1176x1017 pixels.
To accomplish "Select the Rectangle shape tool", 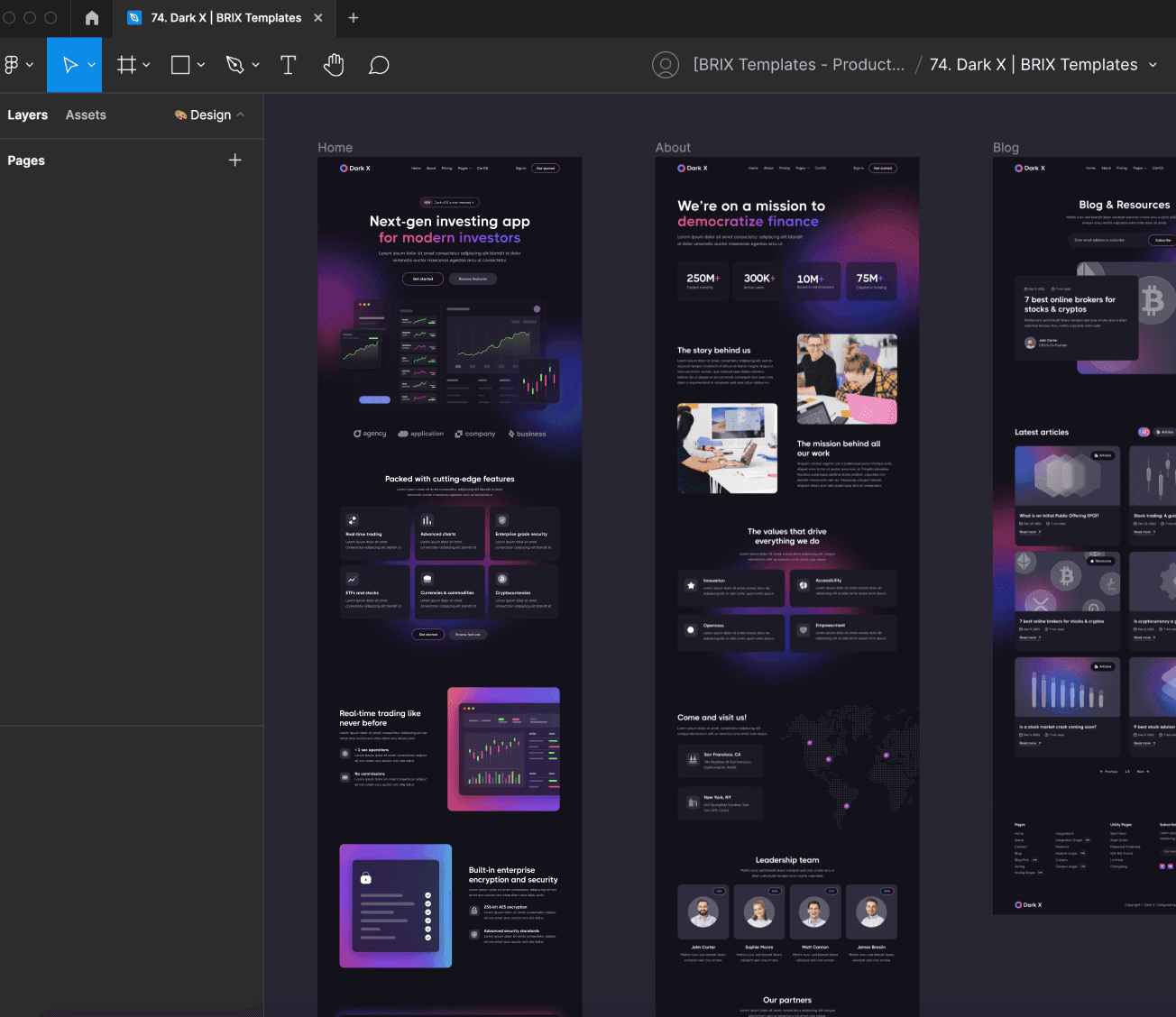I will click(x=180, y=64).
